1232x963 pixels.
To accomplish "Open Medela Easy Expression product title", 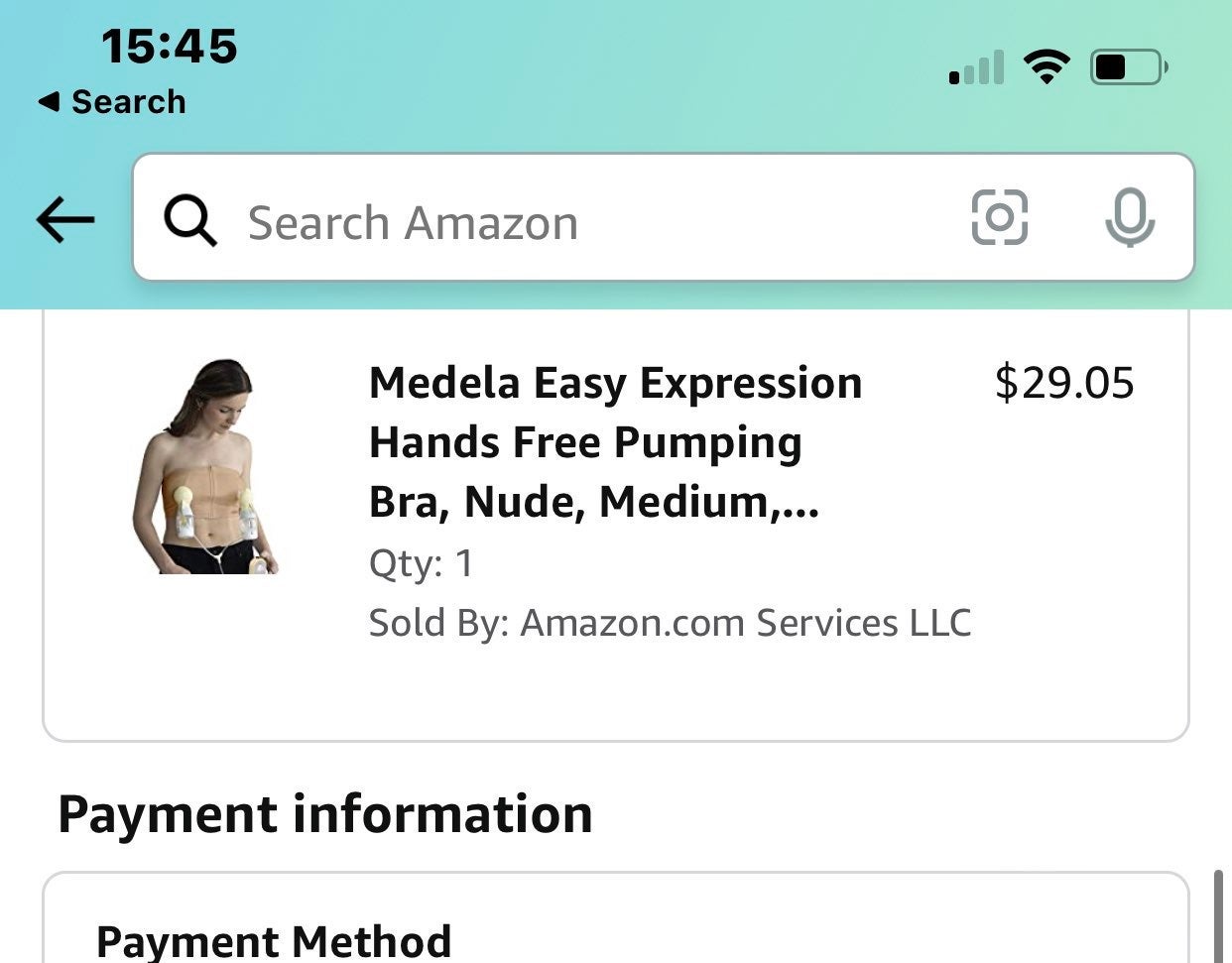I will (615, 442).
